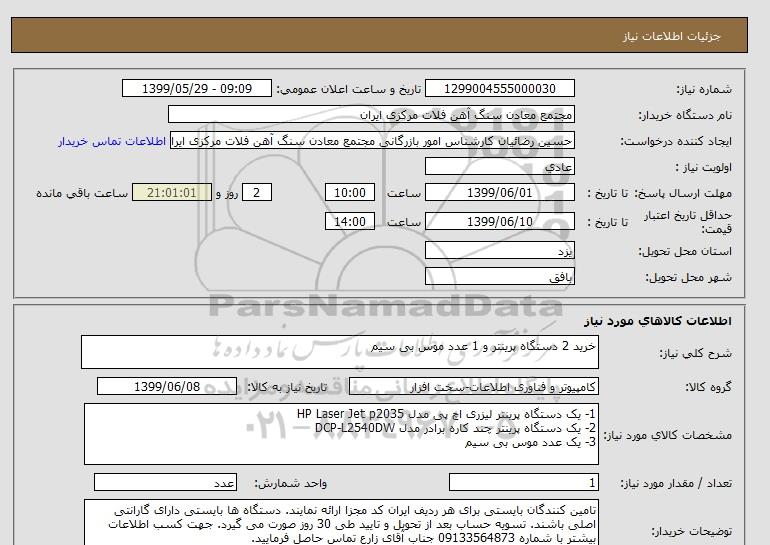Click the buyer notes text area
Image resolution: width=770 pixels, height=545 pixels.
tap(341, 522)
